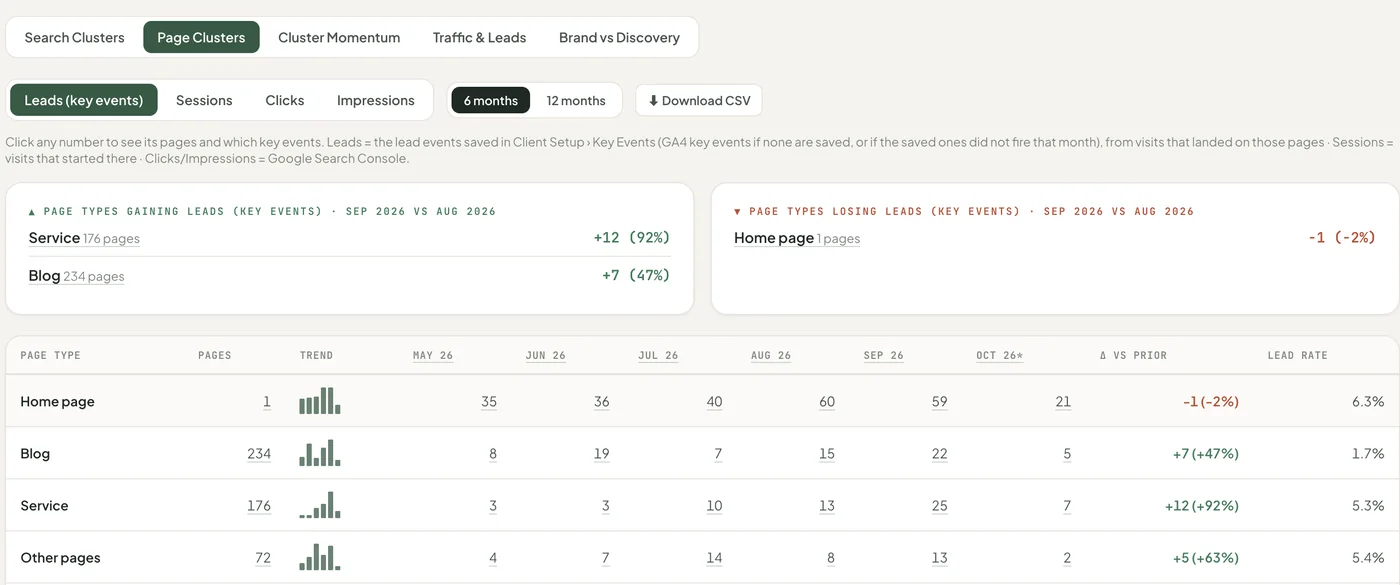Click the SEP 26 column header
The image size is (1400, 585).
click(x=884, y=355)
